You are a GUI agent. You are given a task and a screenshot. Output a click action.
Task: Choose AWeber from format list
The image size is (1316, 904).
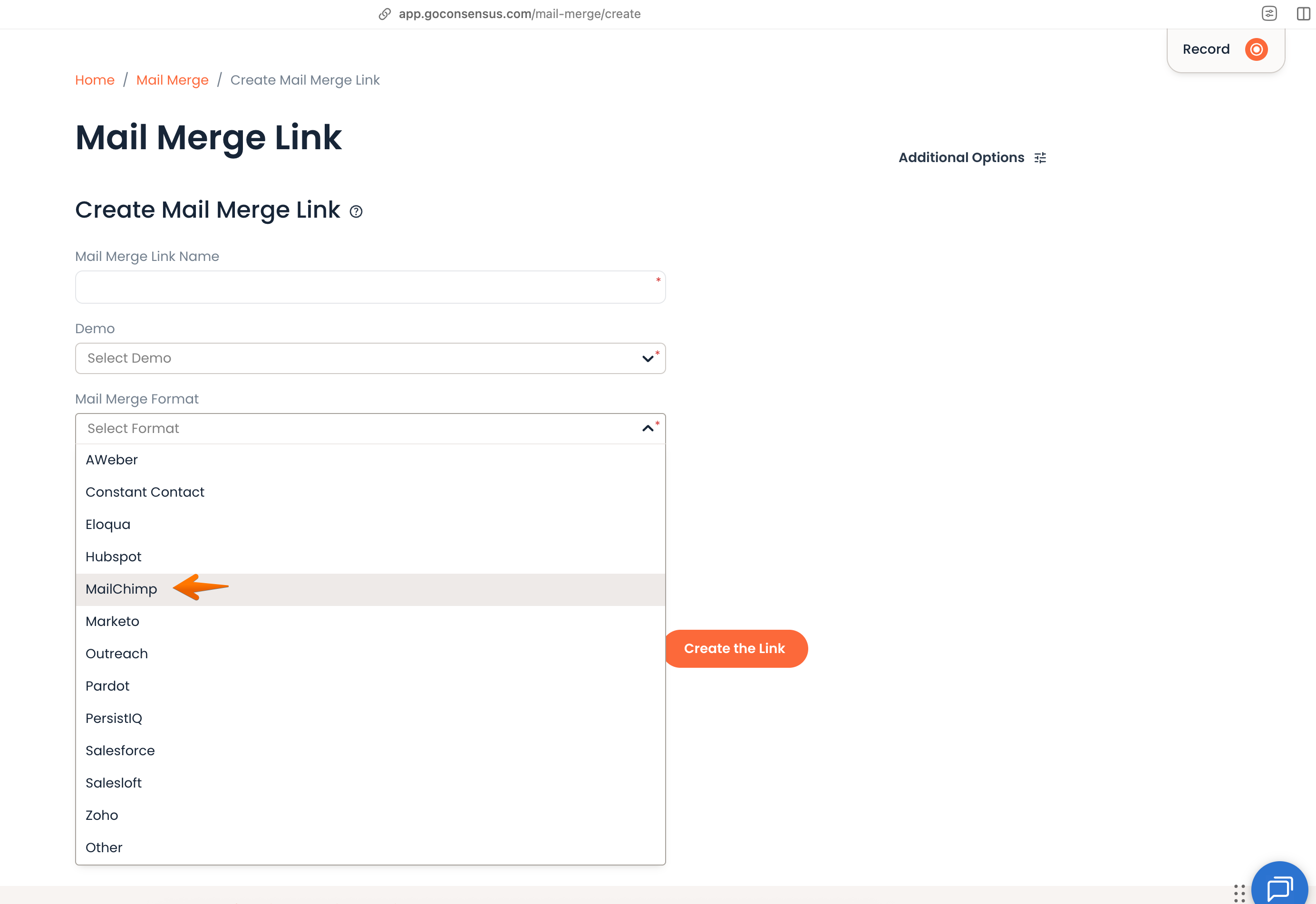tap(370, 460)
